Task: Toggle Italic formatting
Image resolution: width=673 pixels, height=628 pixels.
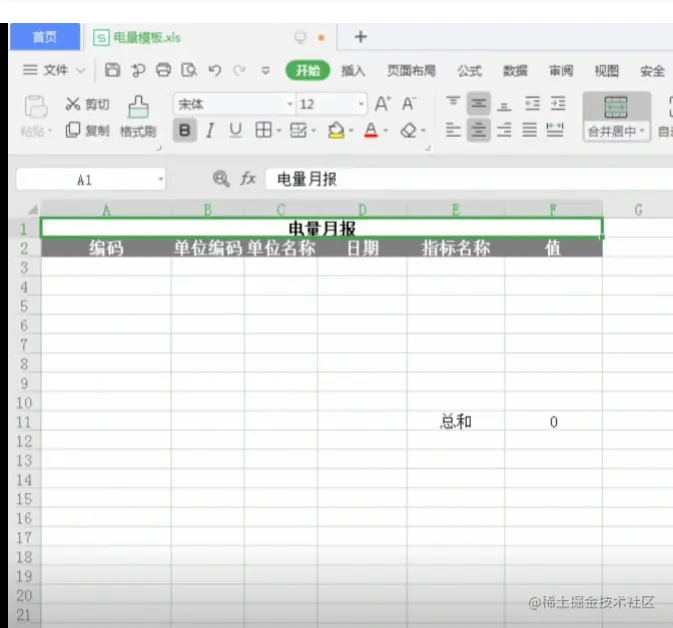Action: pyautogui.click(x=210, y=130)
